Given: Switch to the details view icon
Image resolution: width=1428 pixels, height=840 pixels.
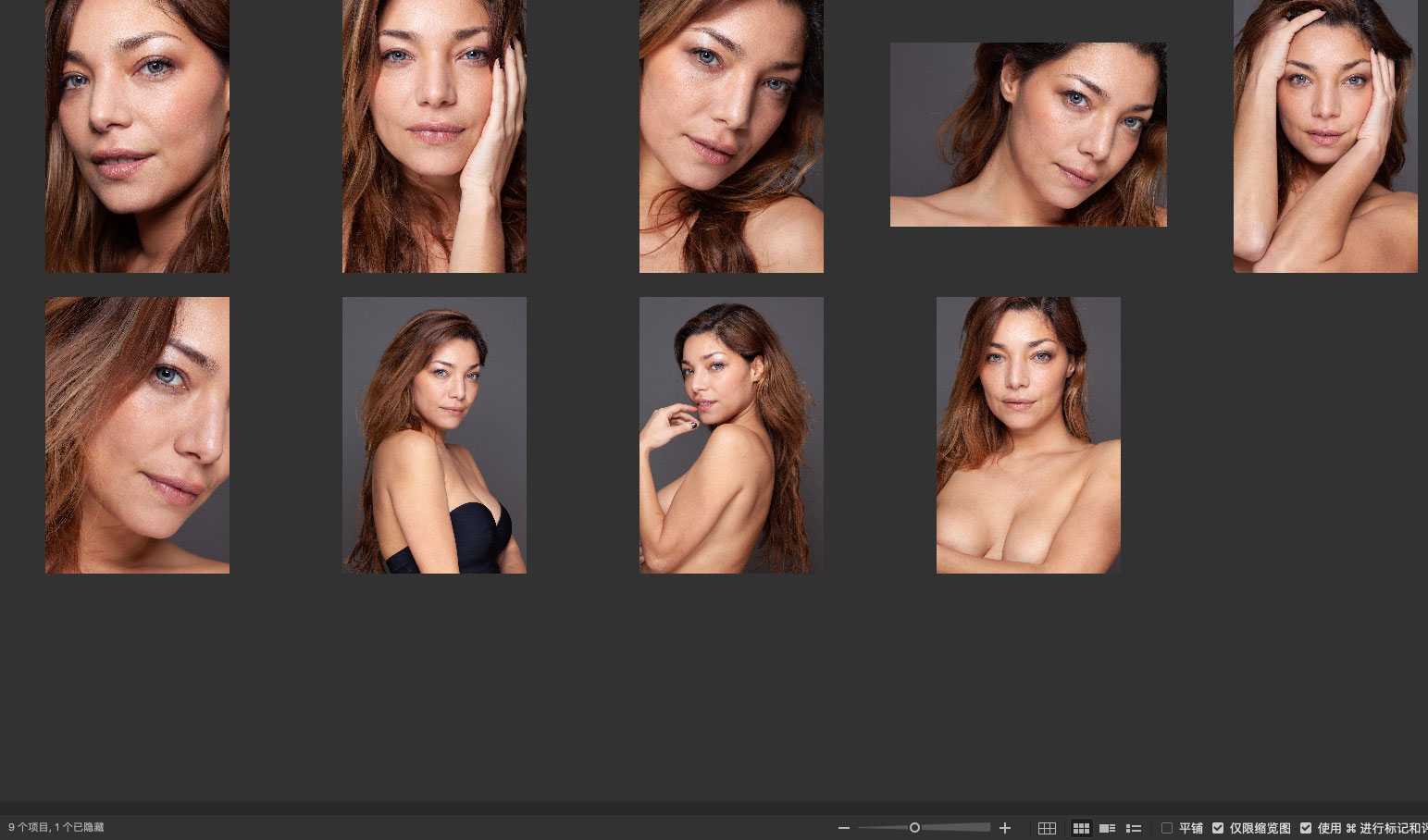Looking at the screenshot, I should click(x=1107, y=828).
